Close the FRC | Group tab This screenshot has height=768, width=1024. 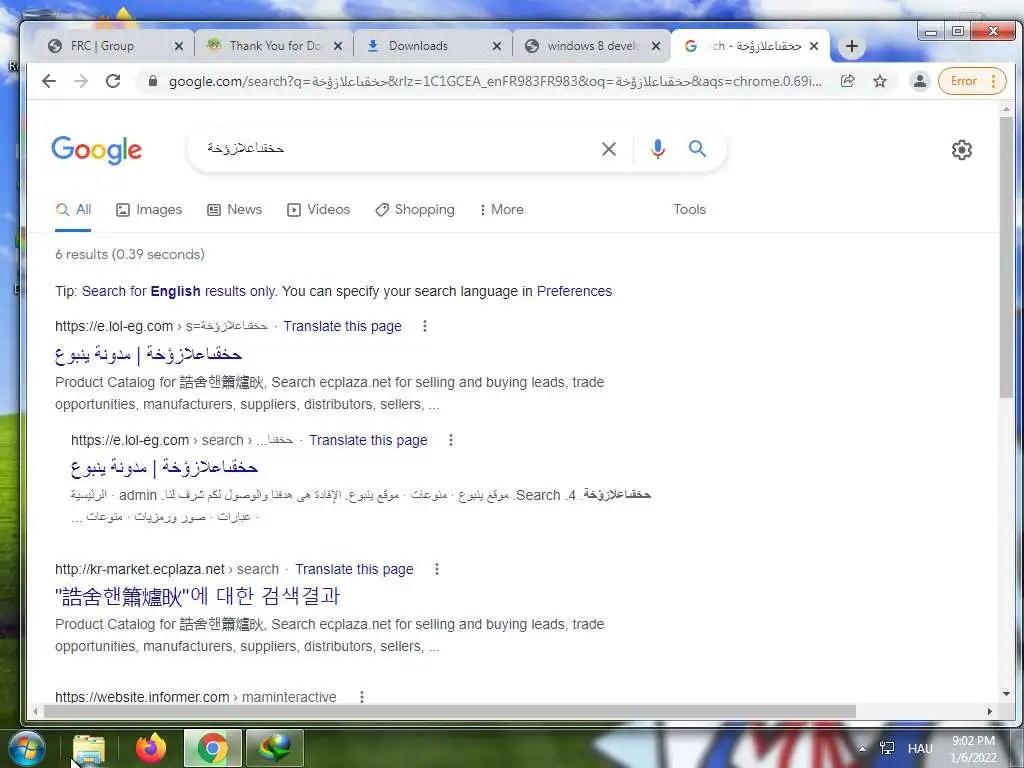pyautogui.click(x=179, y=46)
